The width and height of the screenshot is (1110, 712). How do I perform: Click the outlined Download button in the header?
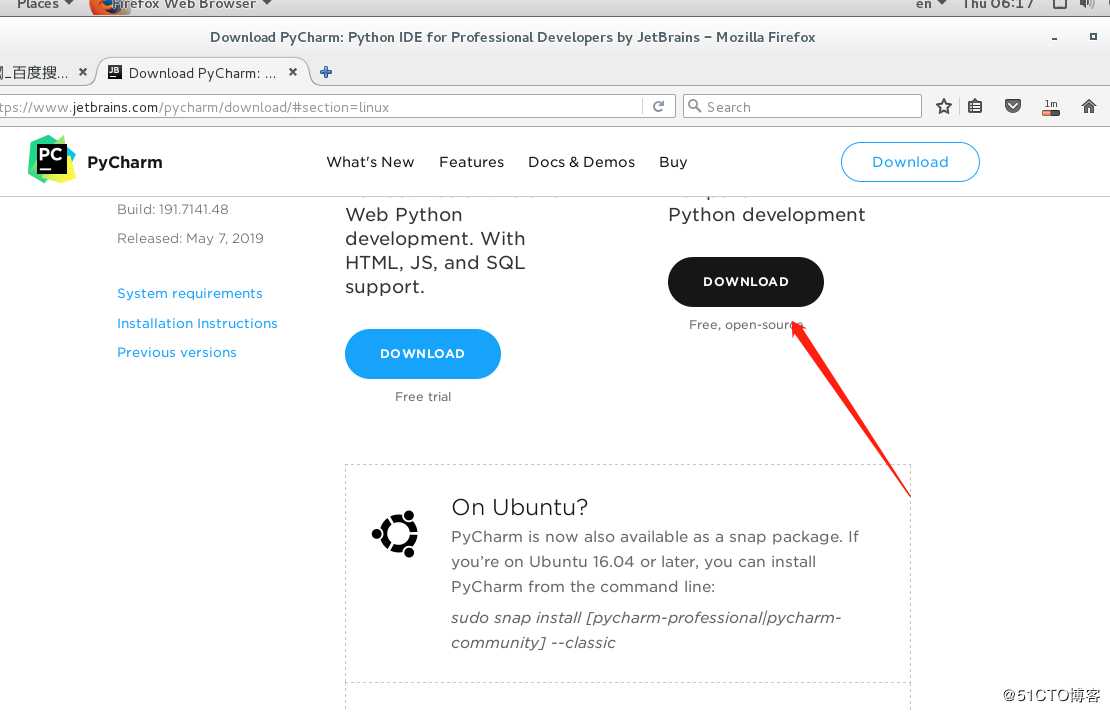910,162
